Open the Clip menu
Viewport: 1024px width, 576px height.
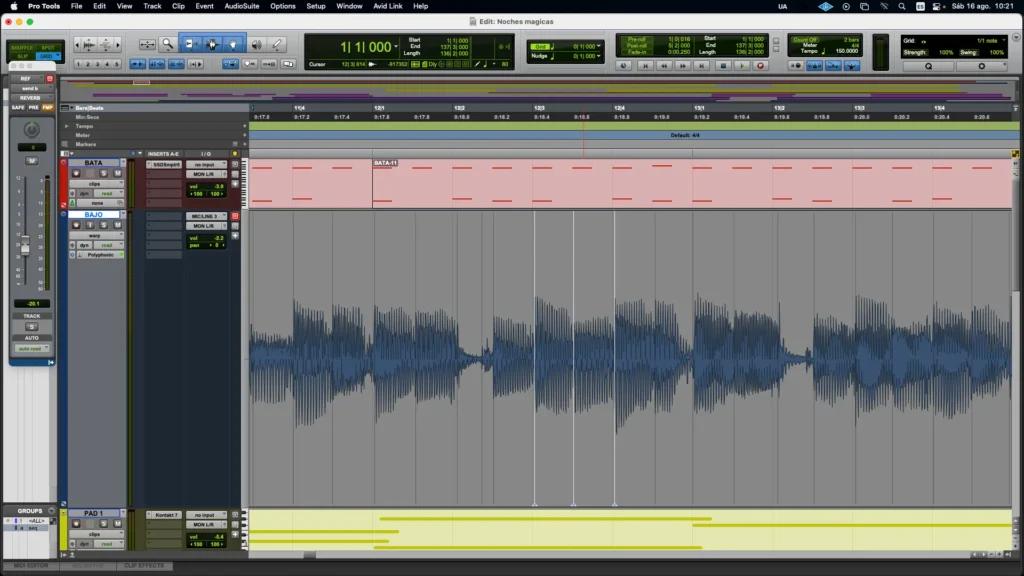[178, 6]
